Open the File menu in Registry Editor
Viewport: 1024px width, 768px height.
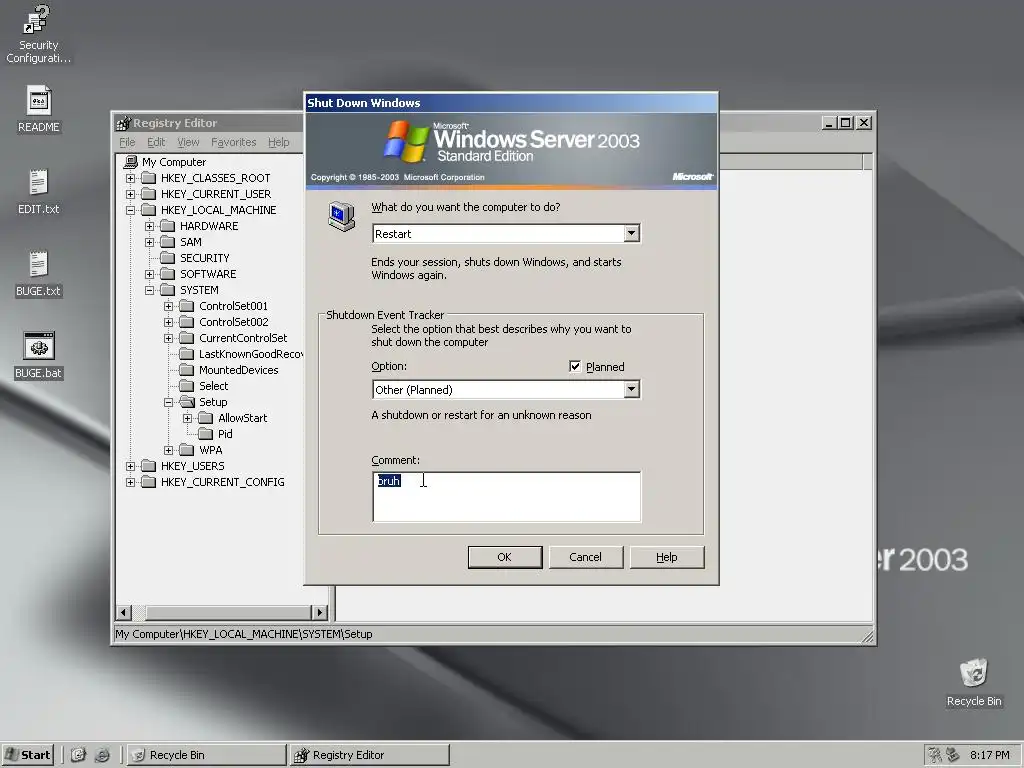tap(127, 142)
